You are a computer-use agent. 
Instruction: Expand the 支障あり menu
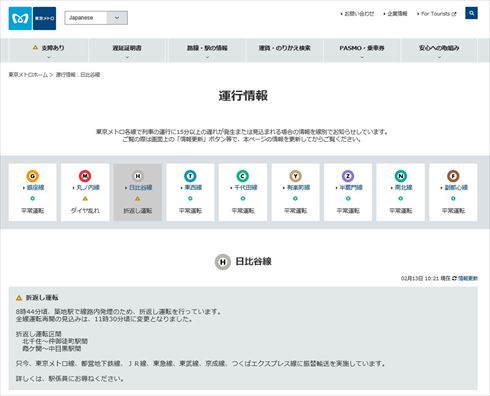pos(49,50)
